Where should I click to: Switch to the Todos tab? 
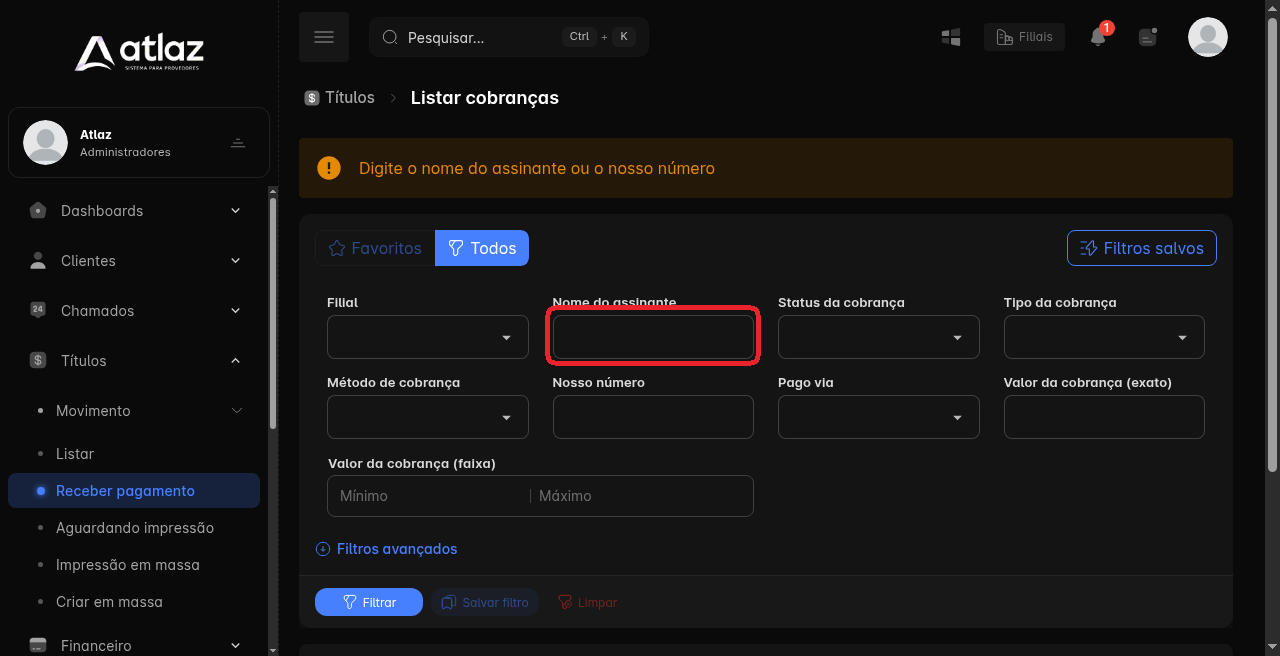pos(482,248)
